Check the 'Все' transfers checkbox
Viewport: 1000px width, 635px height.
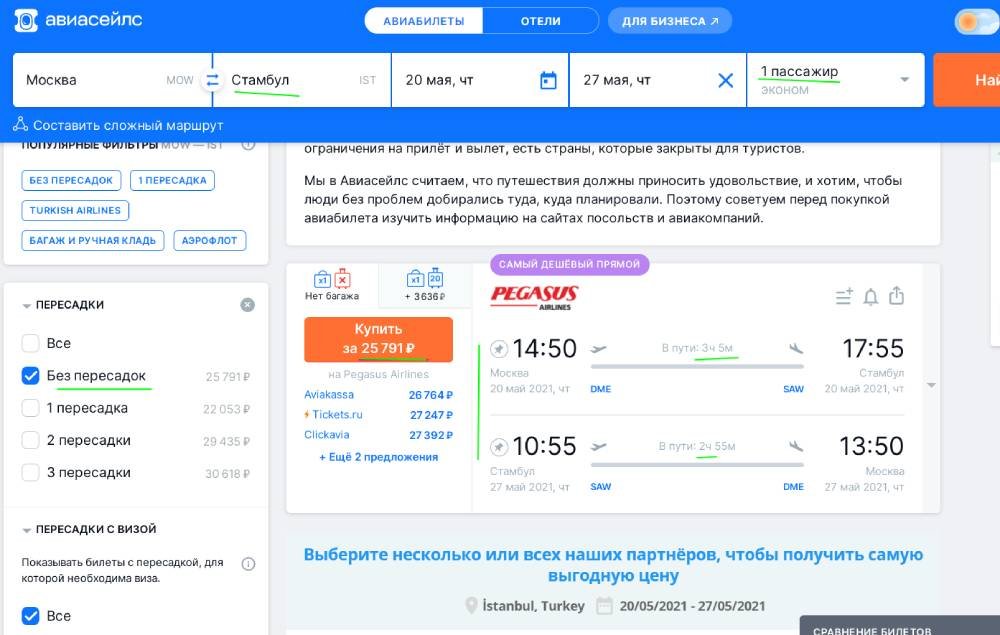31,343
